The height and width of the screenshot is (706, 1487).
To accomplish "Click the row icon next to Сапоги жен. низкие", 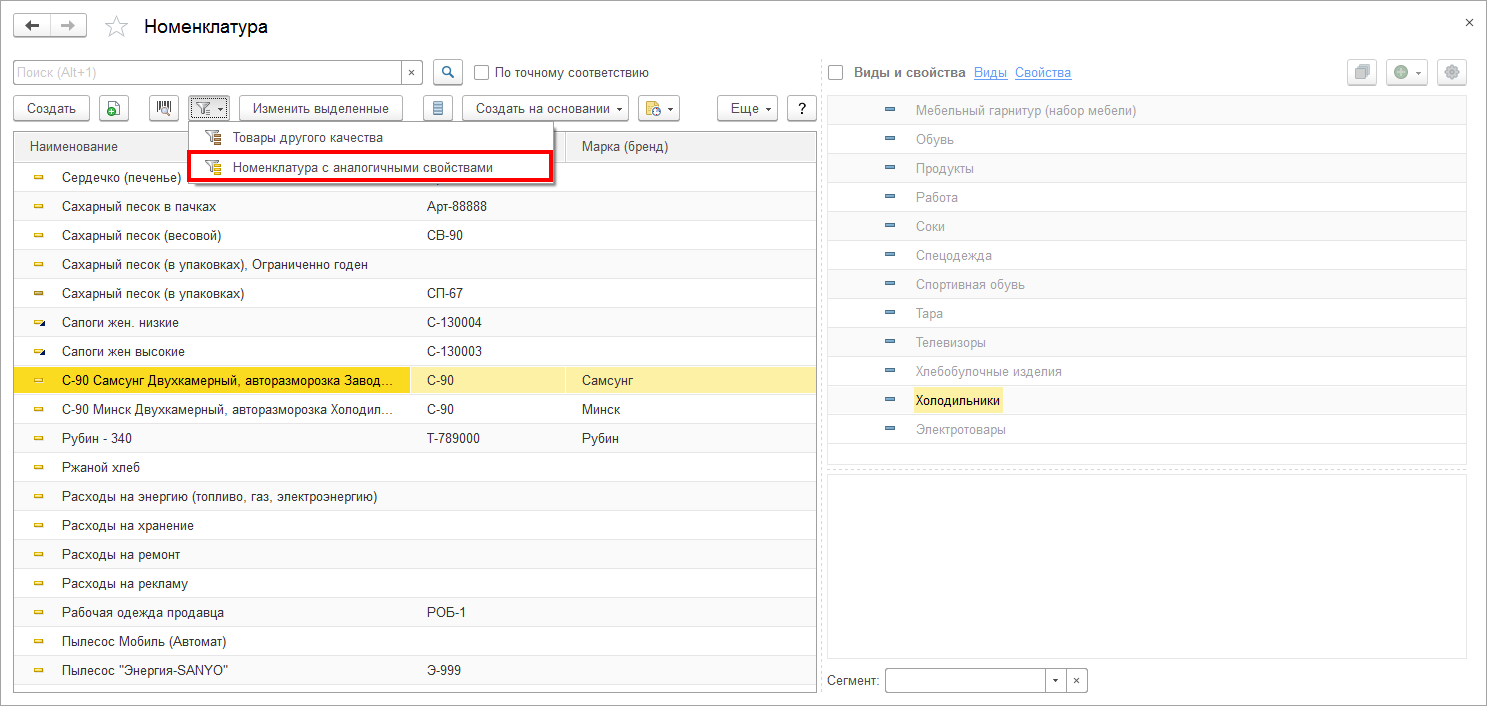I will [39, 323].
